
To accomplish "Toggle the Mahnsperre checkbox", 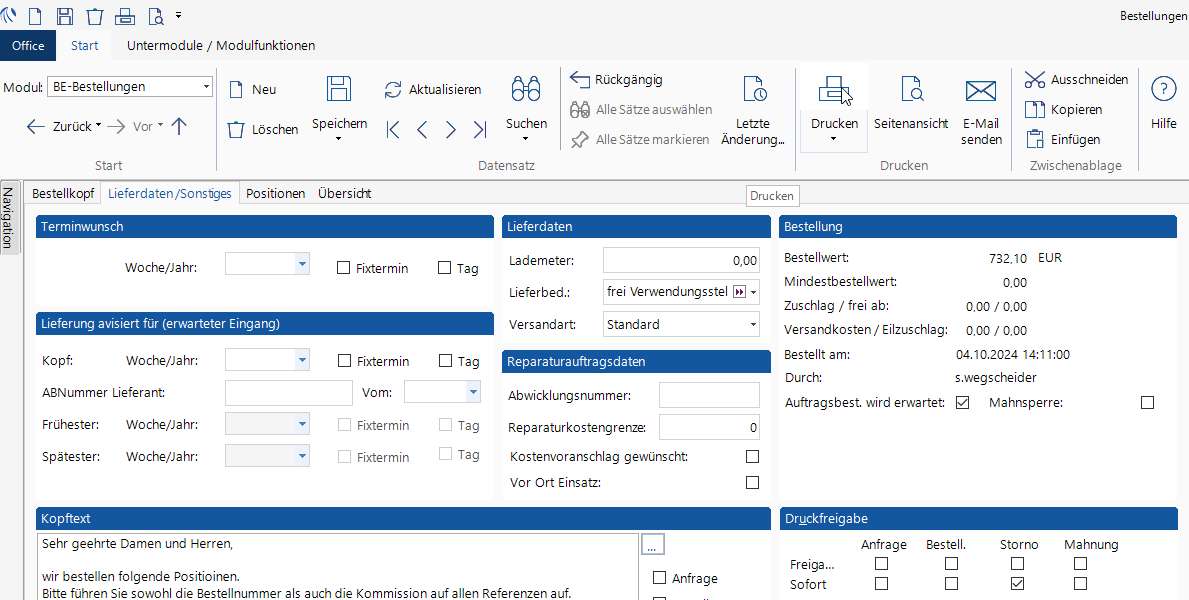I will pos(1147,403).
